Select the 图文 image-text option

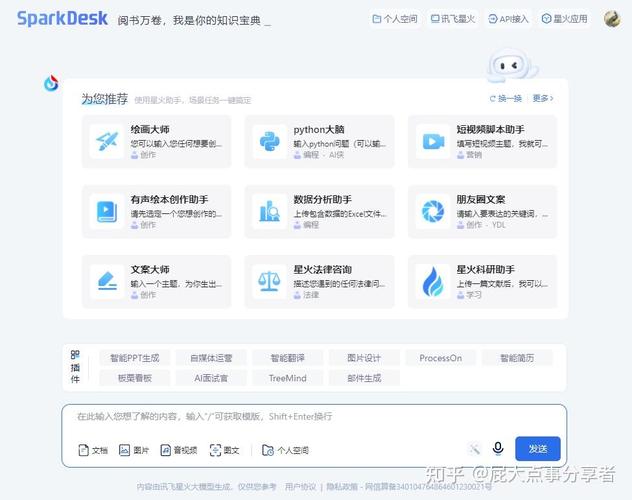(x=225, y=450)
